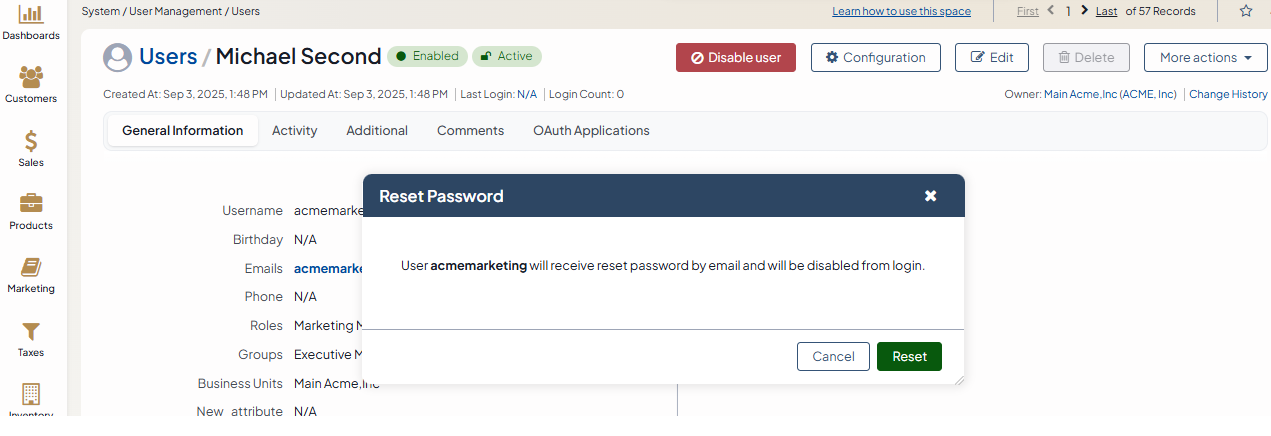The image size is (1271, 436).
Task: Click the Reset button
Action: (909, 357)
